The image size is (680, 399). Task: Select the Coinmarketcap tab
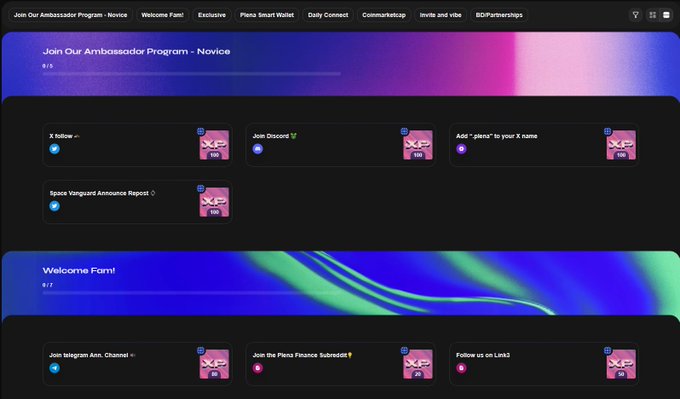384,15
